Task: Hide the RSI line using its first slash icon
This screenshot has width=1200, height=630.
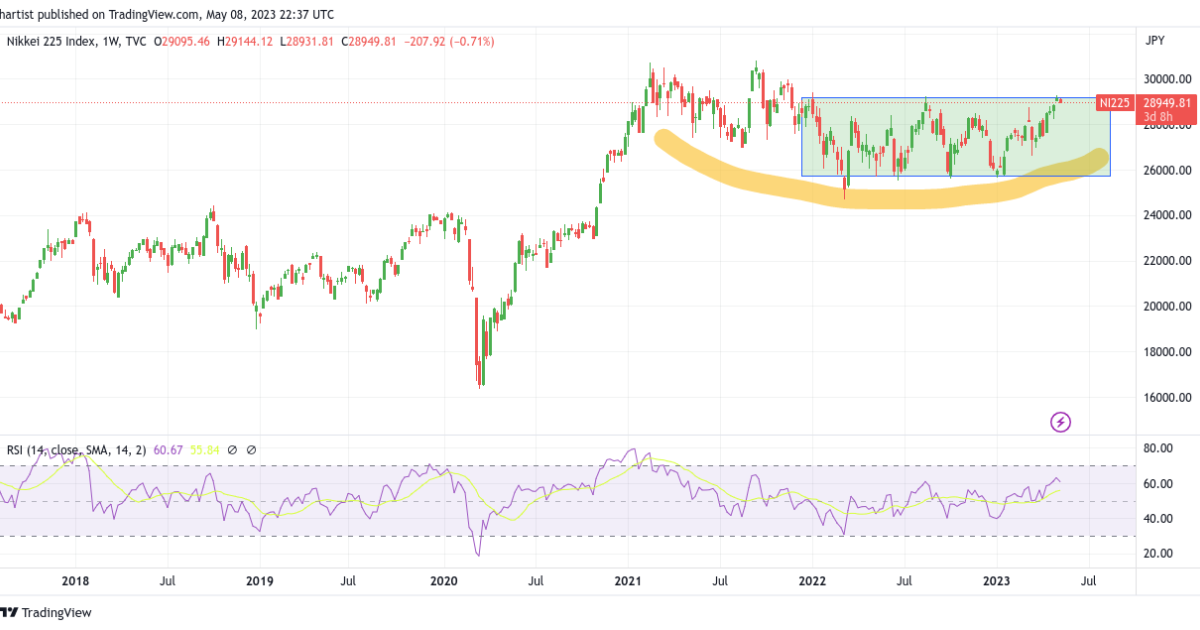Action: pos(231,450)
